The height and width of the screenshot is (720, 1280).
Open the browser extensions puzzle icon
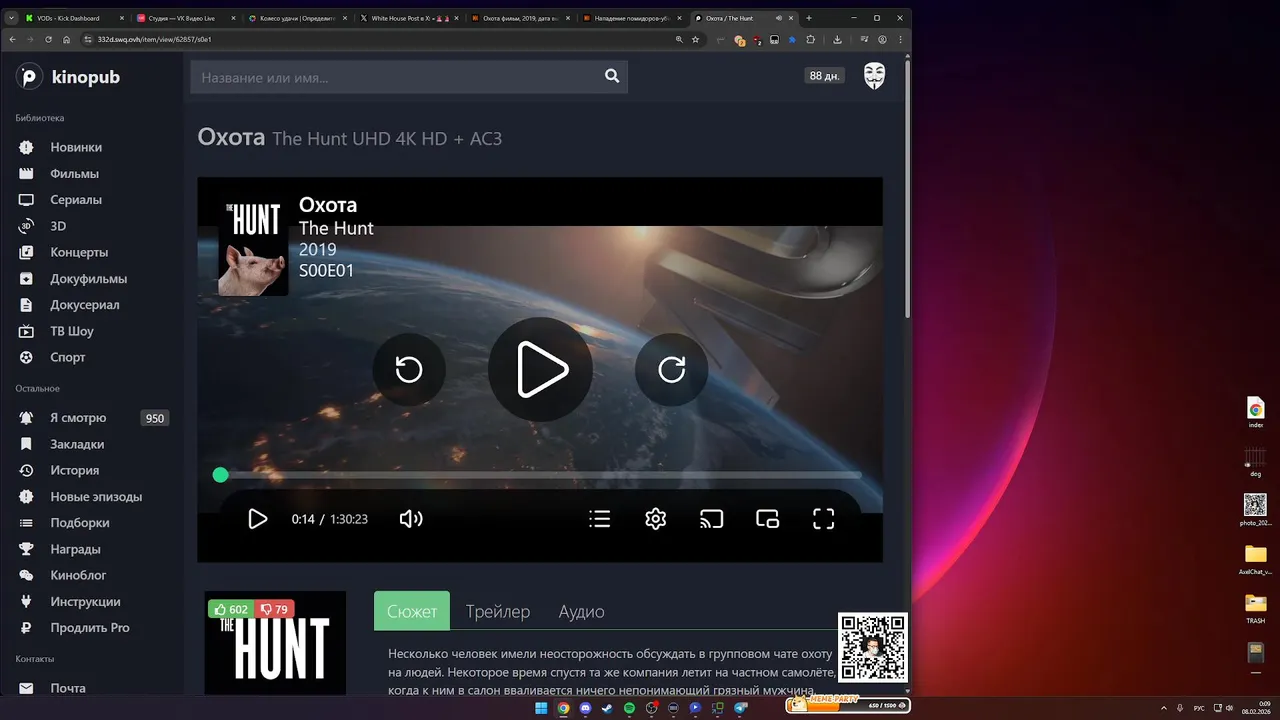pos(811,39)
